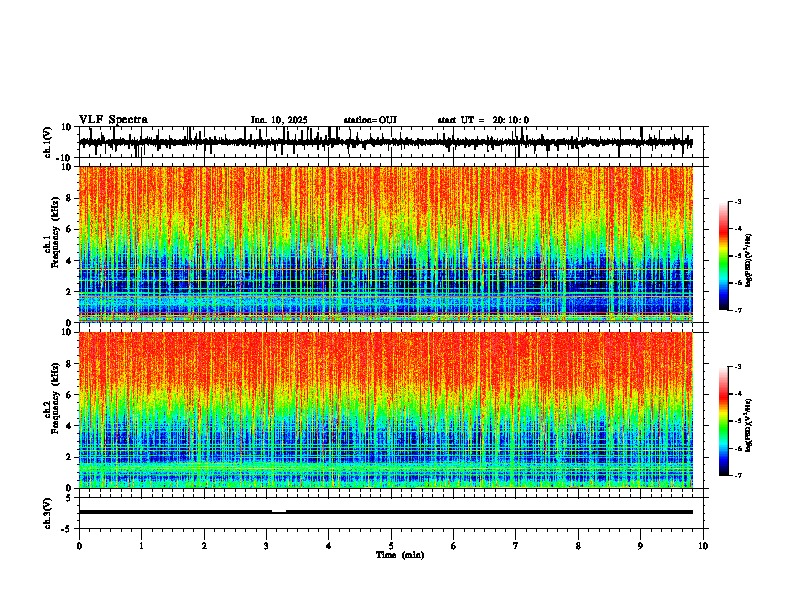Screen dimensions: 792x612
Task: Click the ch.1 frequency axis "8" tick label
Action: 69,198
